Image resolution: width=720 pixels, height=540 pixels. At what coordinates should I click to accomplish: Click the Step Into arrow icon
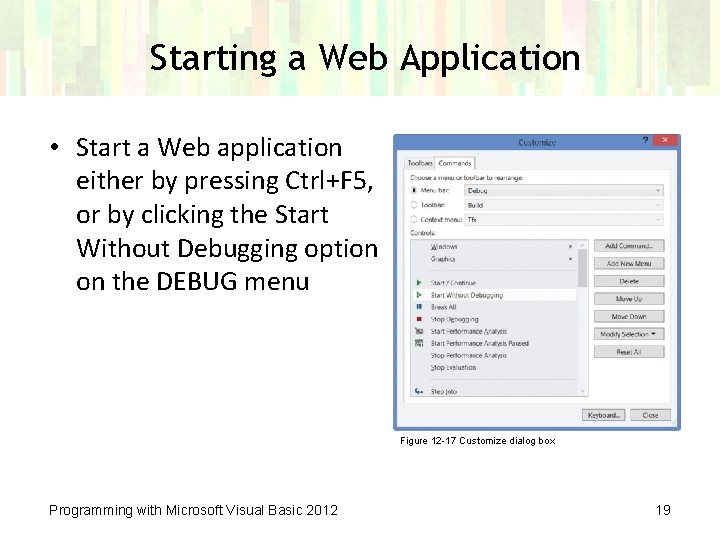(419, 391)
